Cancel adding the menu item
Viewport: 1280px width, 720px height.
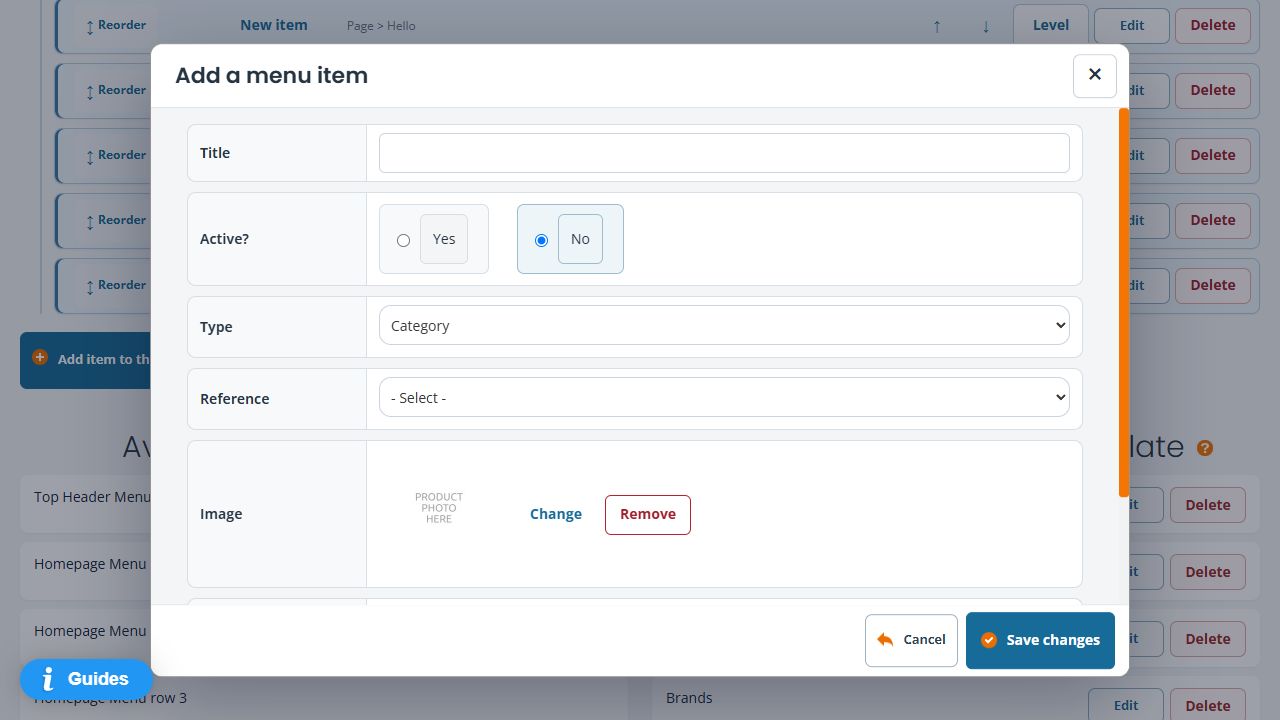coord(911,640)
